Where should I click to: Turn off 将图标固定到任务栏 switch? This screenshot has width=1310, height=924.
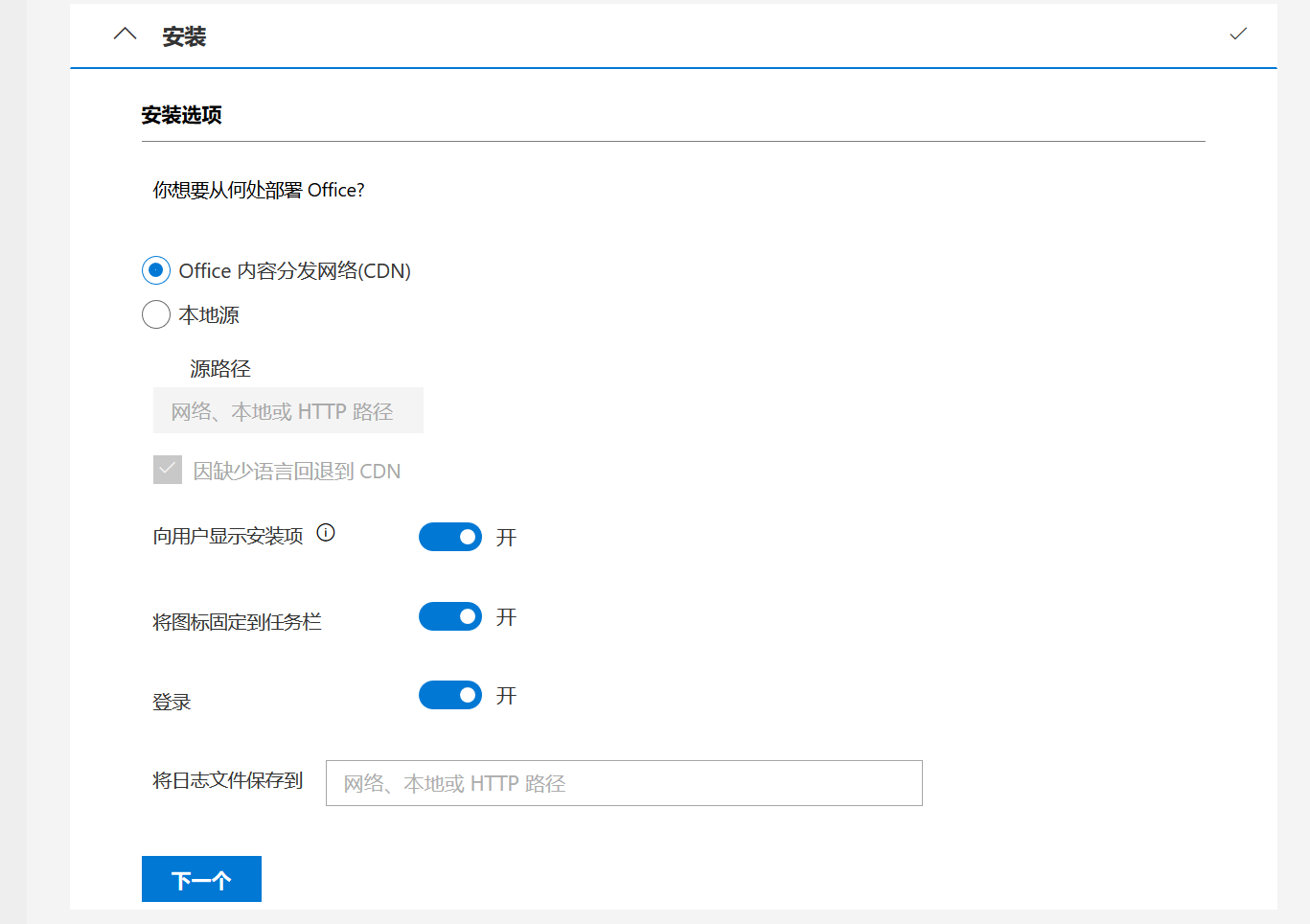[x=450, y=616]
